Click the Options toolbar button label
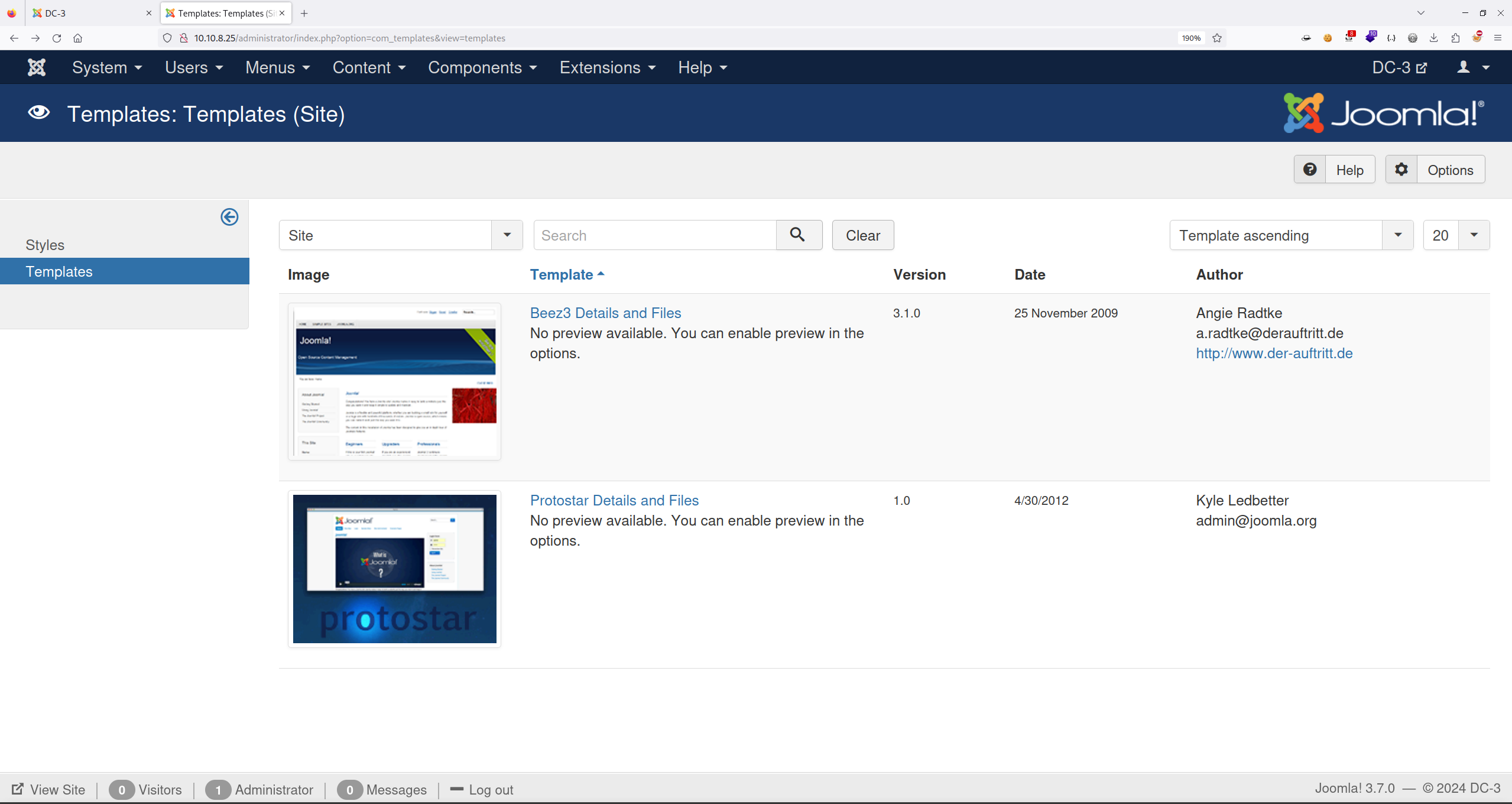The height and width of the screenshot is (804, 1512). click(x=1451, y=170)
